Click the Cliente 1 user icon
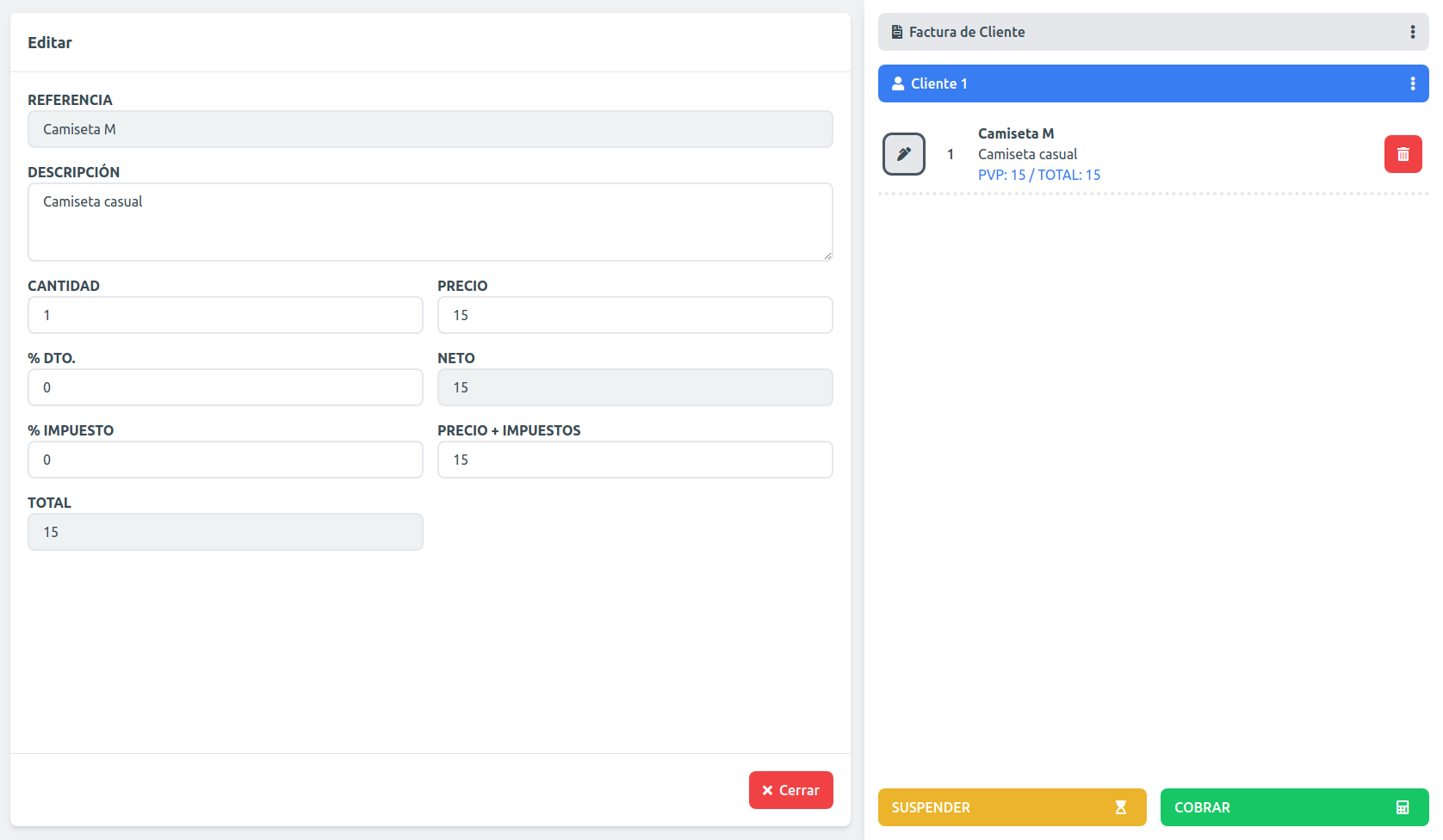The width and height of the screenshot is (1443, 840). (x=898, y=83)
